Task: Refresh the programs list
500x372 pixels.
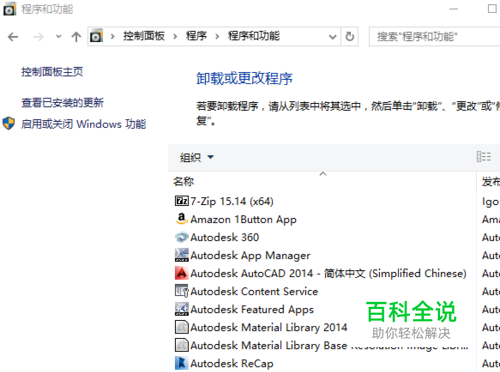Action: click(349, 36)
